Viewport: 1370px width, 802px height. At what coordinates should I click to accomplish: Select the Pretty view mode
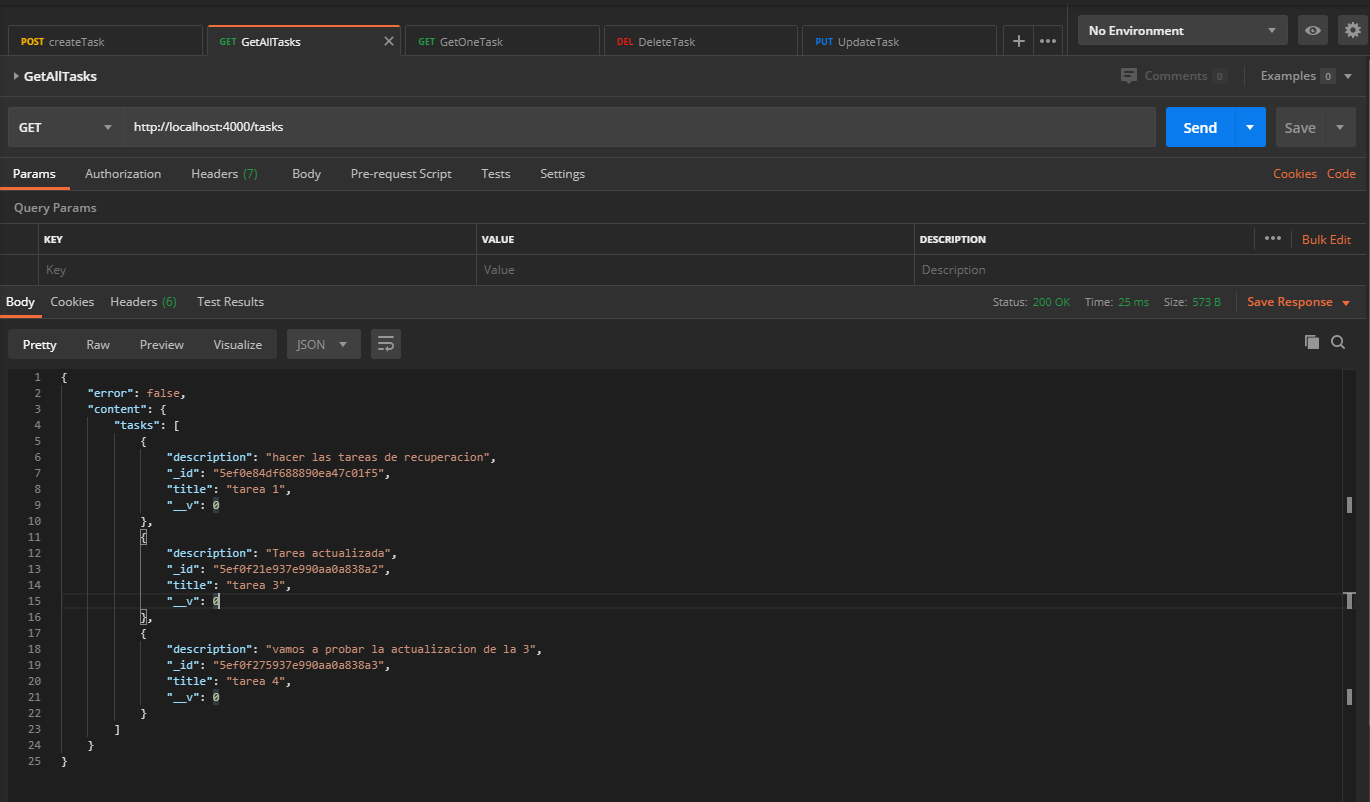[40, 344]
